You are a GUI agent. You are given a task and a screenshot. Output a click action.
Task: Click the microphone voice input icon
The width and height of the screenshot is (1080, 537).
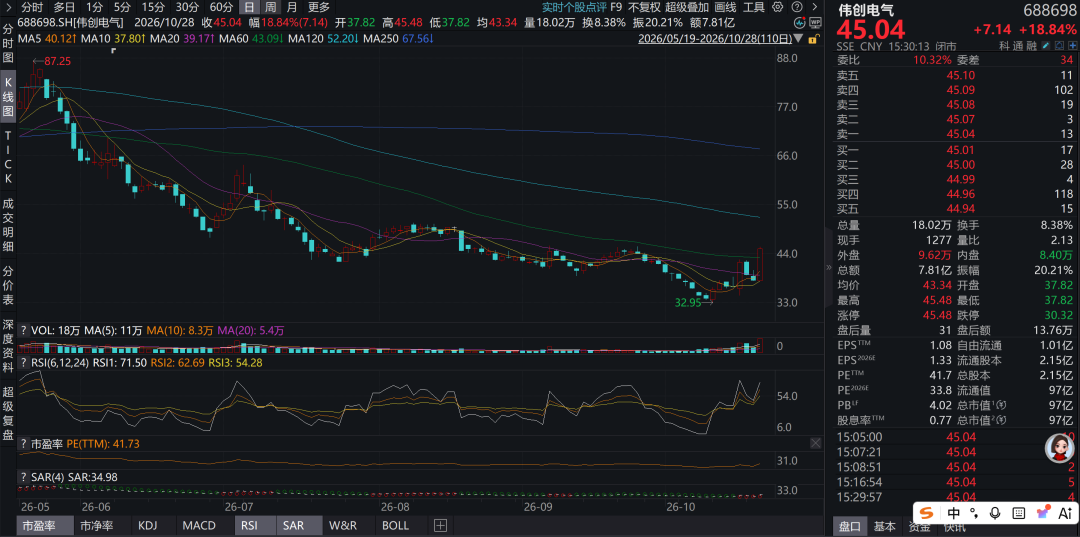click(995, 513)
